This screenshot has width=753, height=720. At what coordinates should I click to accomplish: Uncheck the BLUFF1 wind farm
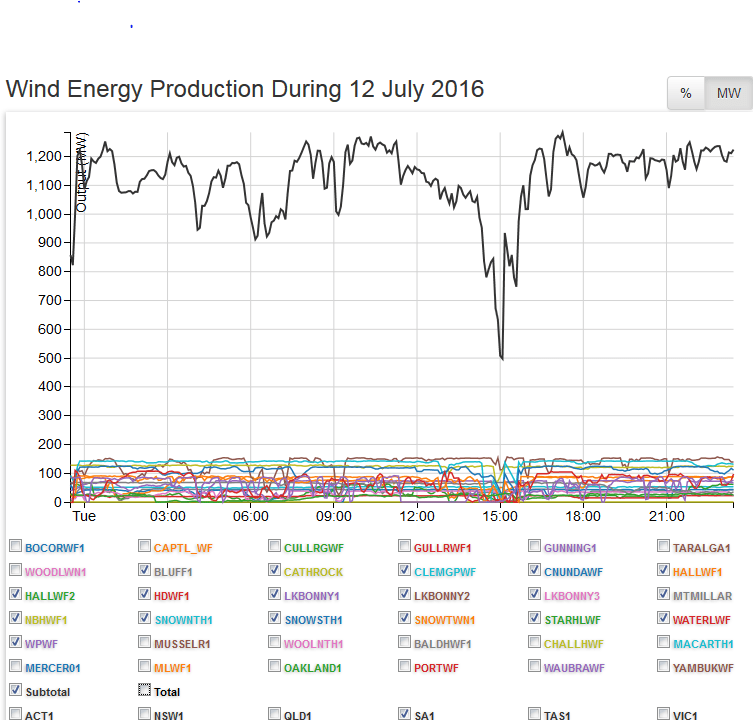coord(146,571)
